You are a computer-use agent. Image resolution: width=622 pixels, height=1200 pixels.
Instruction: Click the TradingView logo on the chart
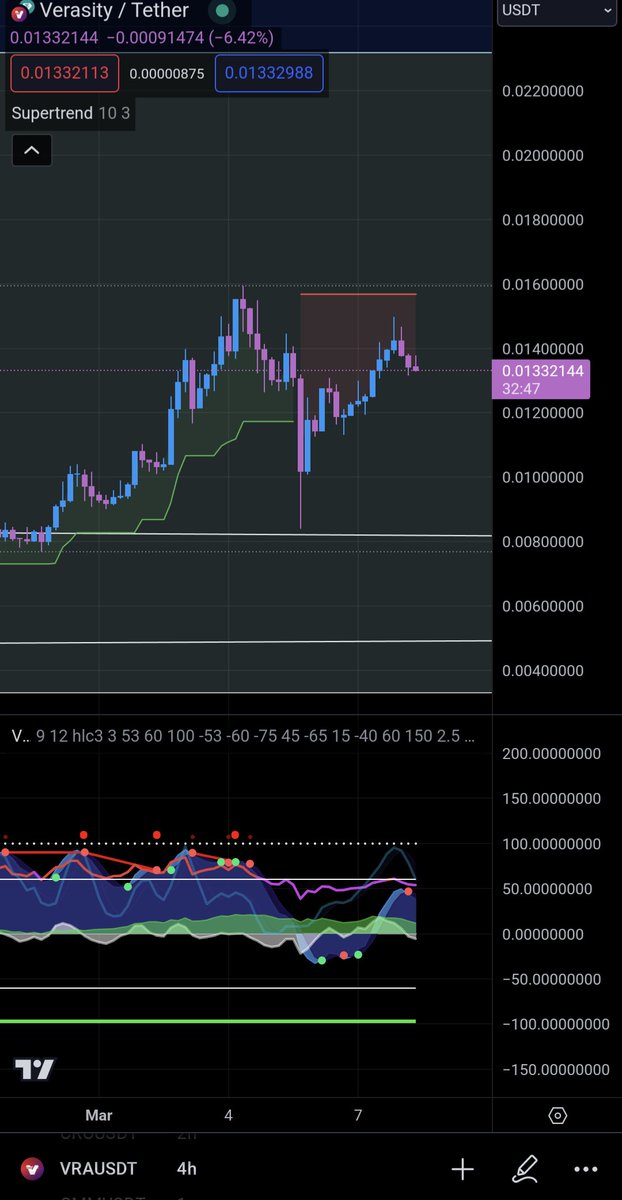click(34, 1069)
